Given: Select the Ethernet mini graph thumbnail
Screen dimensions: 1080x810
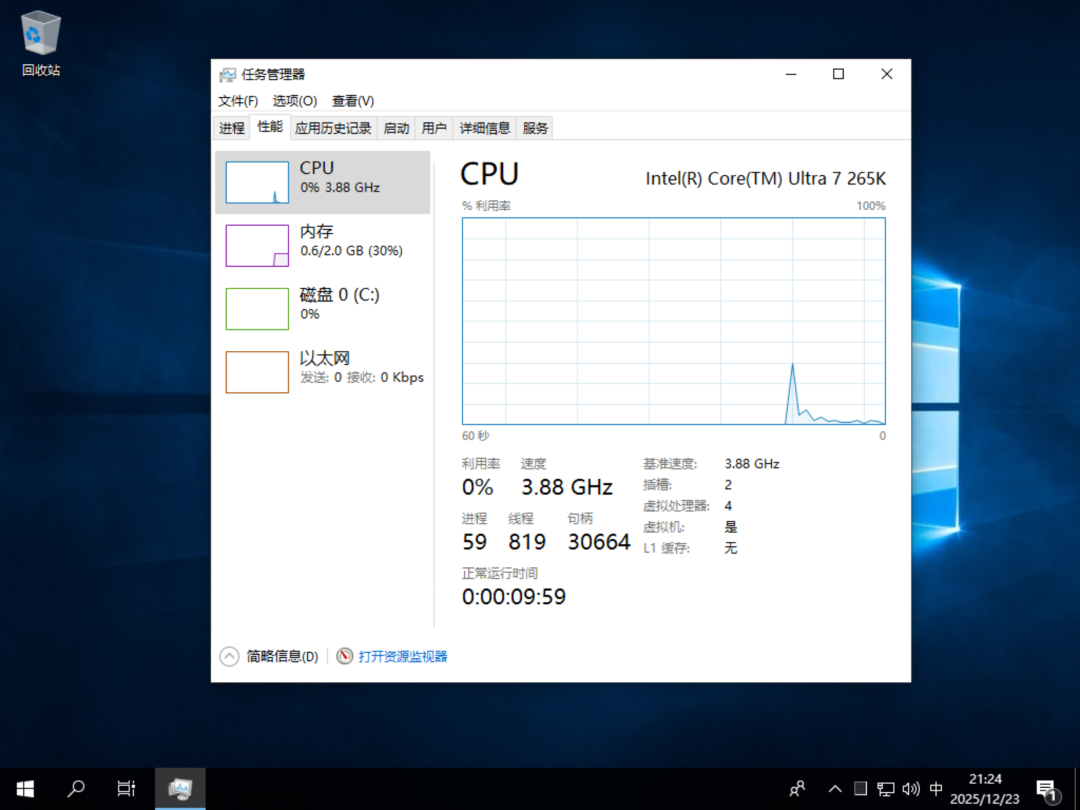Looking at the screenshot, I should point(257,372).
